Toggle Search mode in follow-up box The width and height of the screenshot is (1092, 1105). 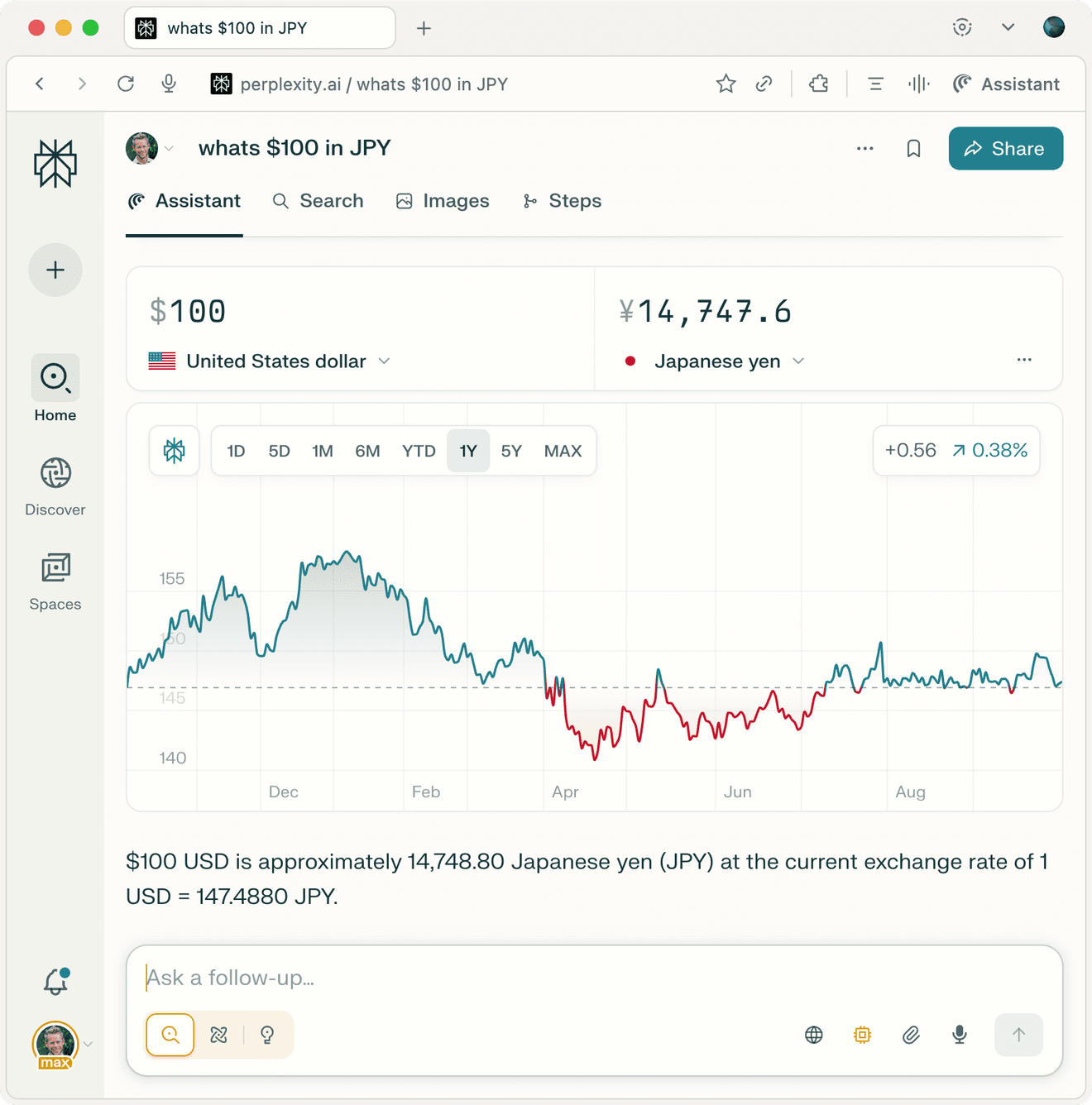click(x=170, y=1035)
